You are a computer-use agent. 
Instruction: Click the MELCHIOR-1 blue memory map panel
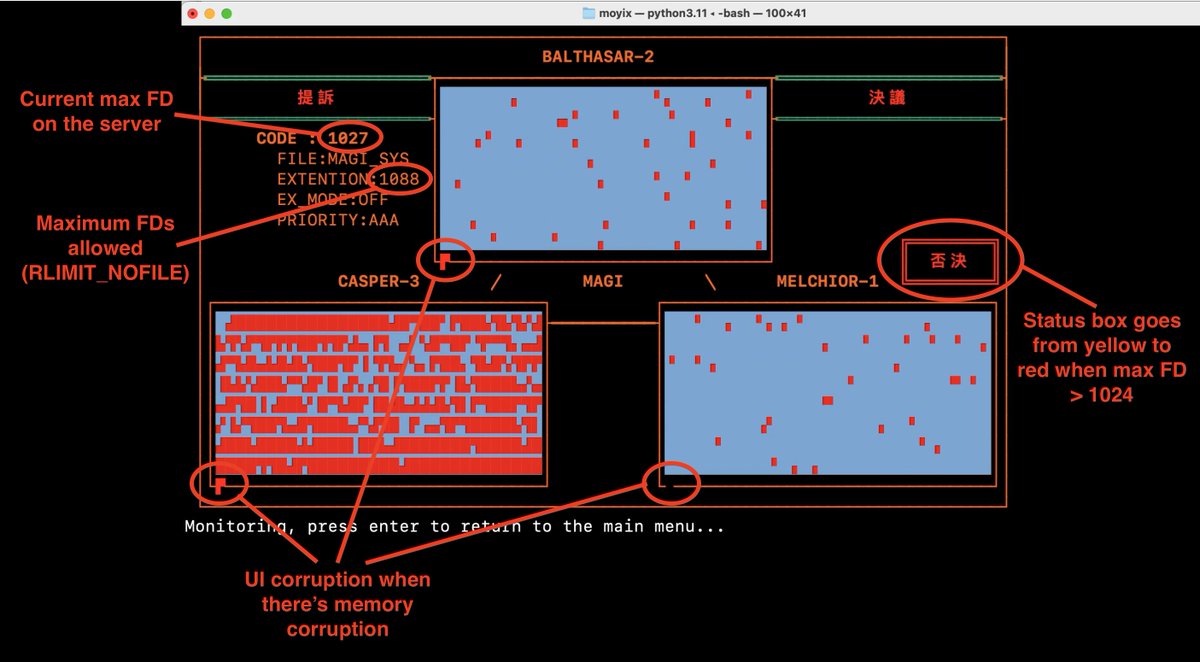[827, 393]
